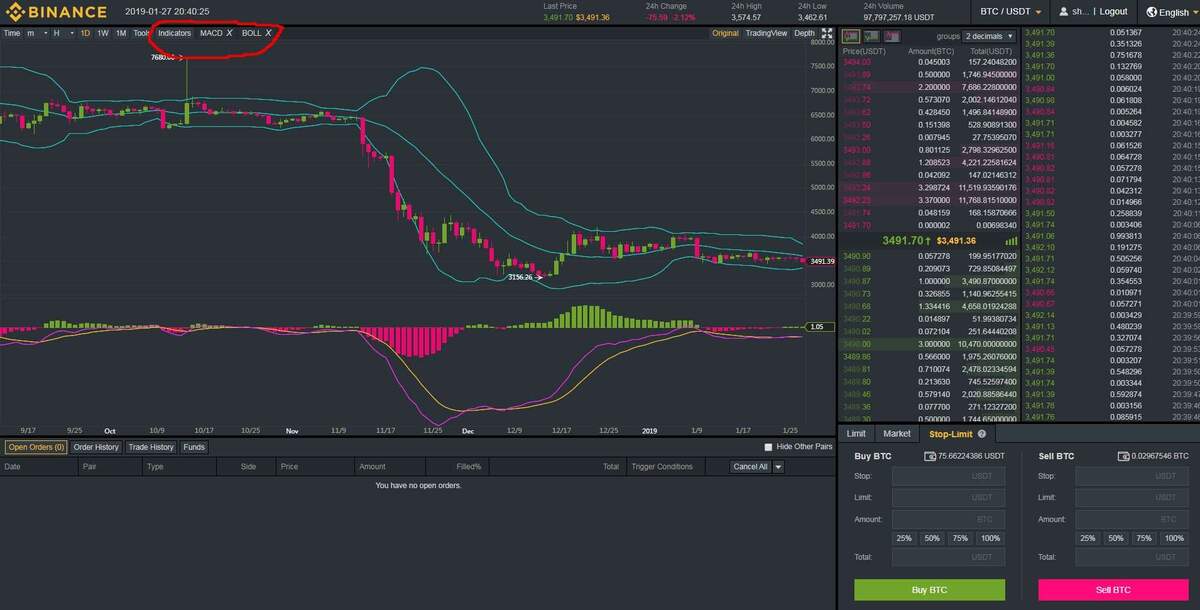Screen dimensions: 1200x610
Task: Focus the sell Total field
Action: coord(1132,557)
